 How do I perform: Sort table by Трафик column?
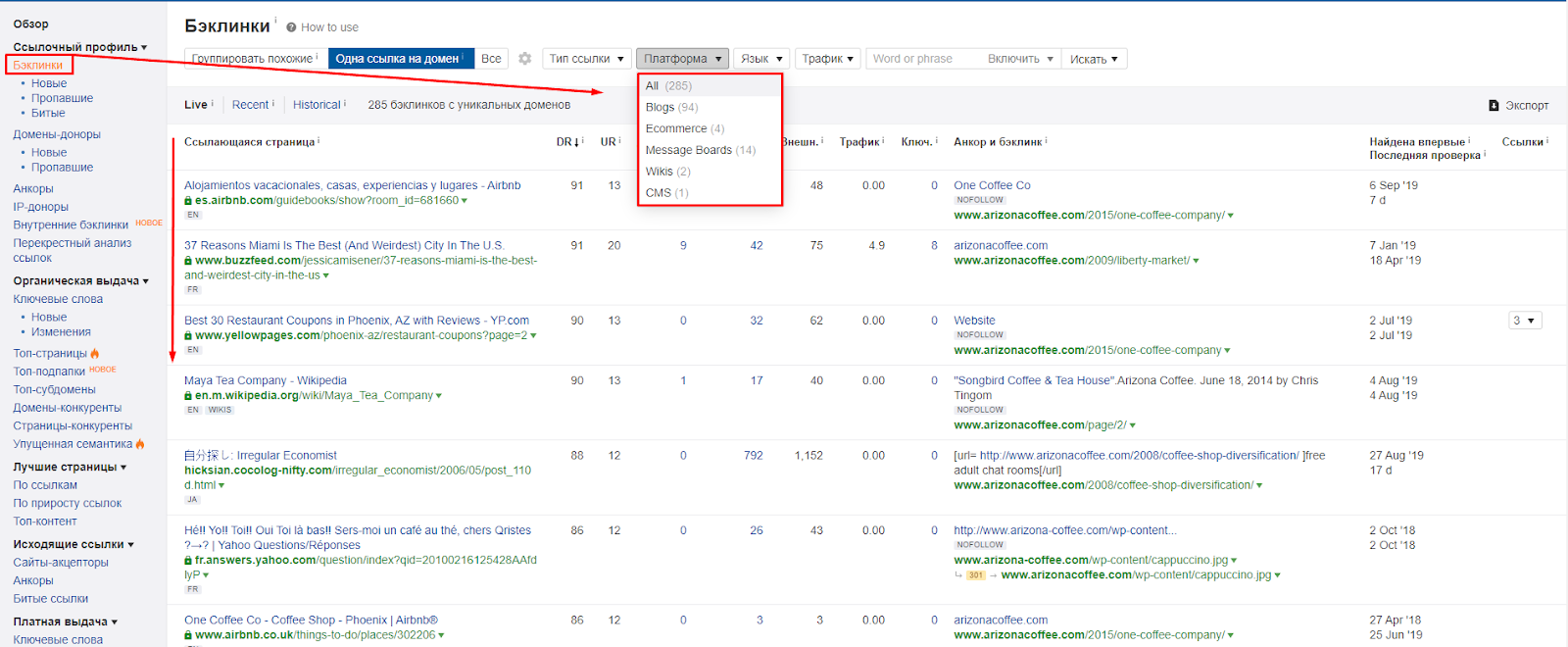click(858, 142)
